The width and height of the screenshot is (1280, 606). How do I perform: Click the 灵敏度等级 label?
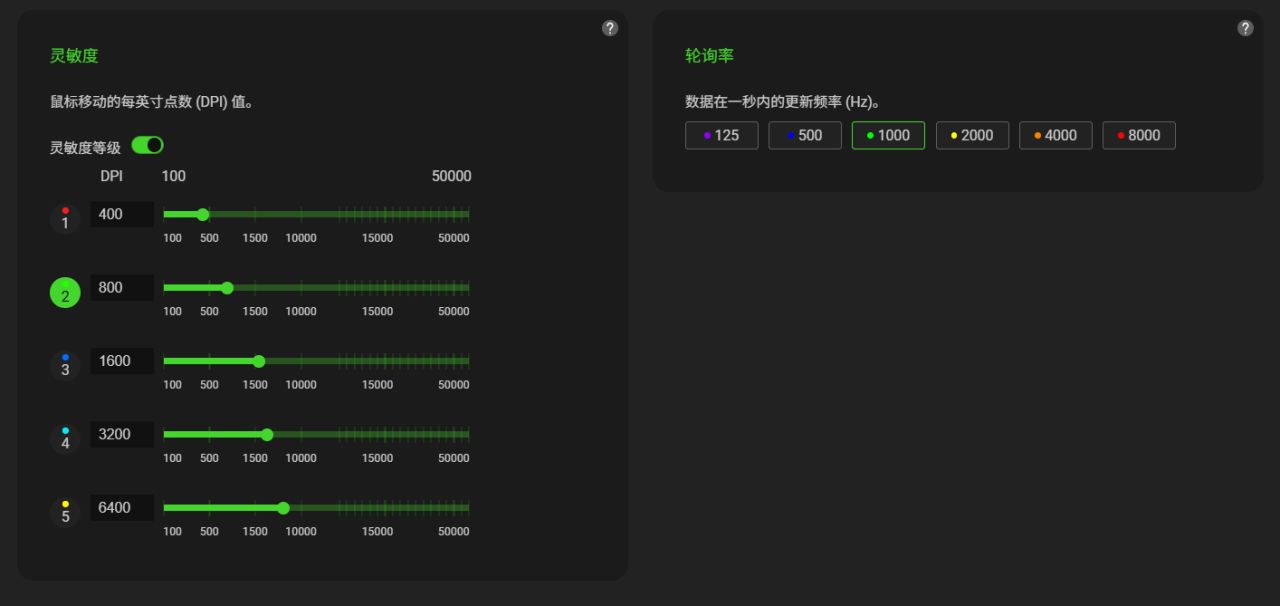coord(85,148)
